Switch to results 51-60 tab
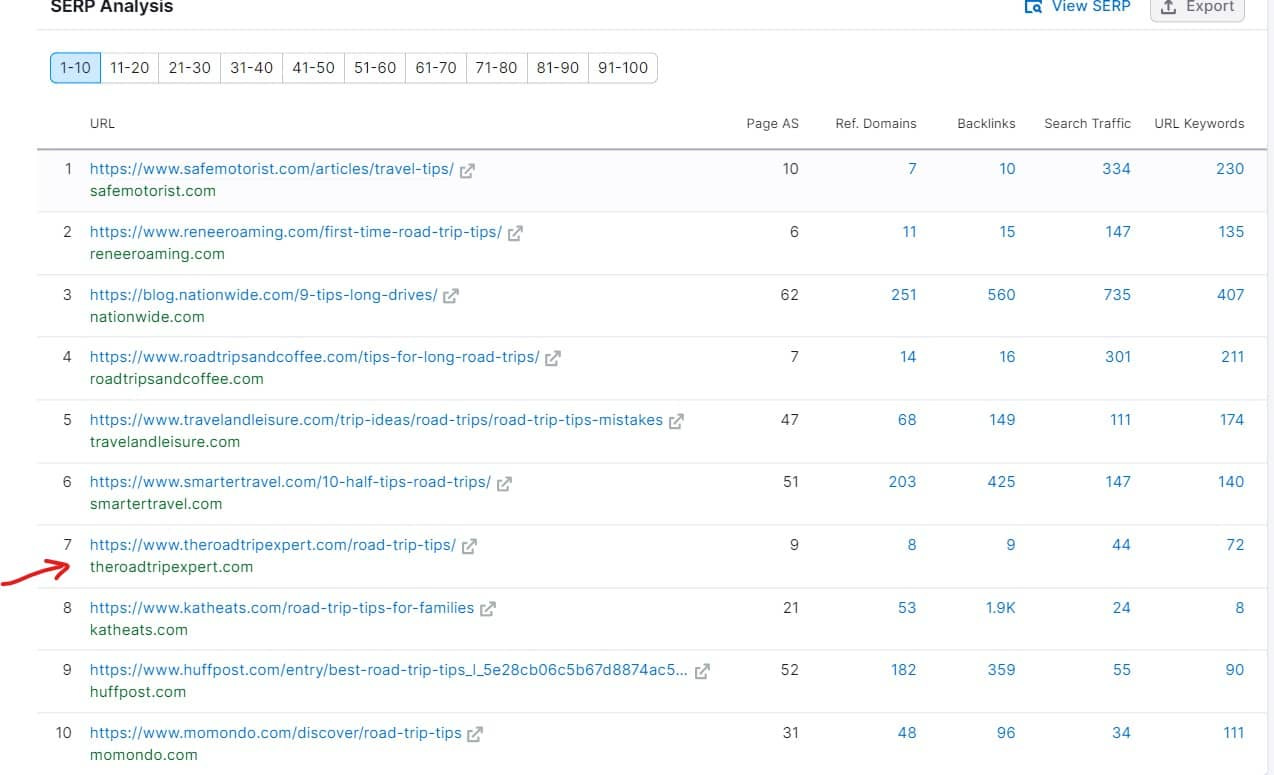 click(374, 68)
